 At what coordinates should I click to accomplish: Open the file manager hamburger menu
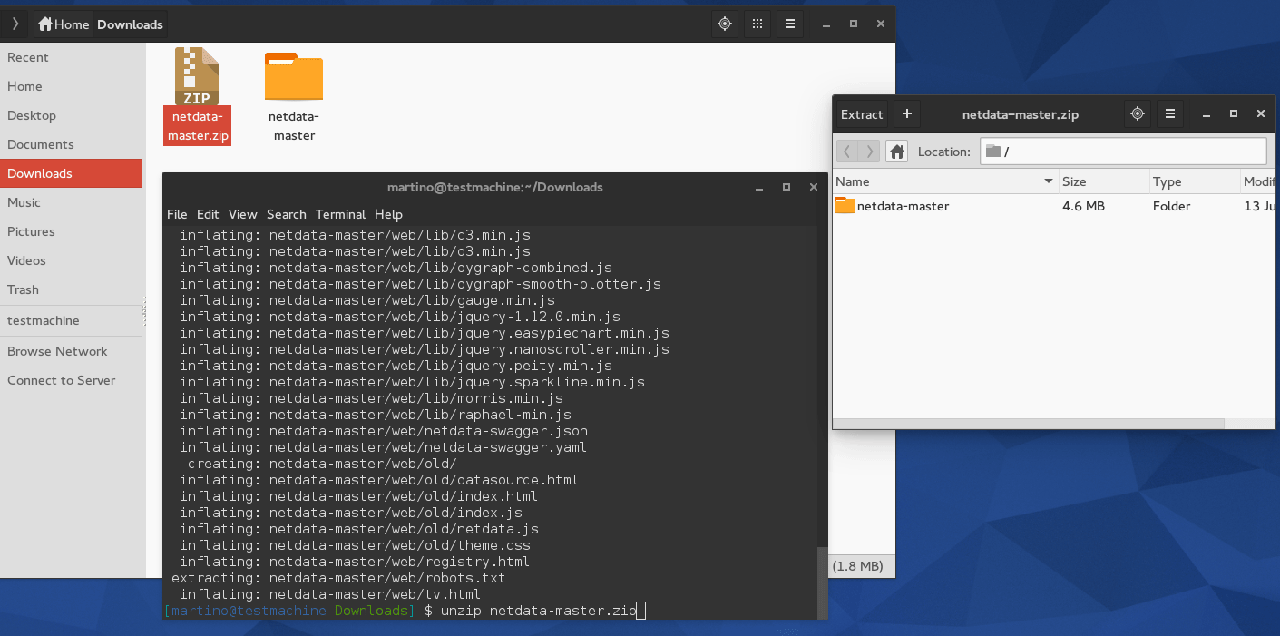coord(790,24)
